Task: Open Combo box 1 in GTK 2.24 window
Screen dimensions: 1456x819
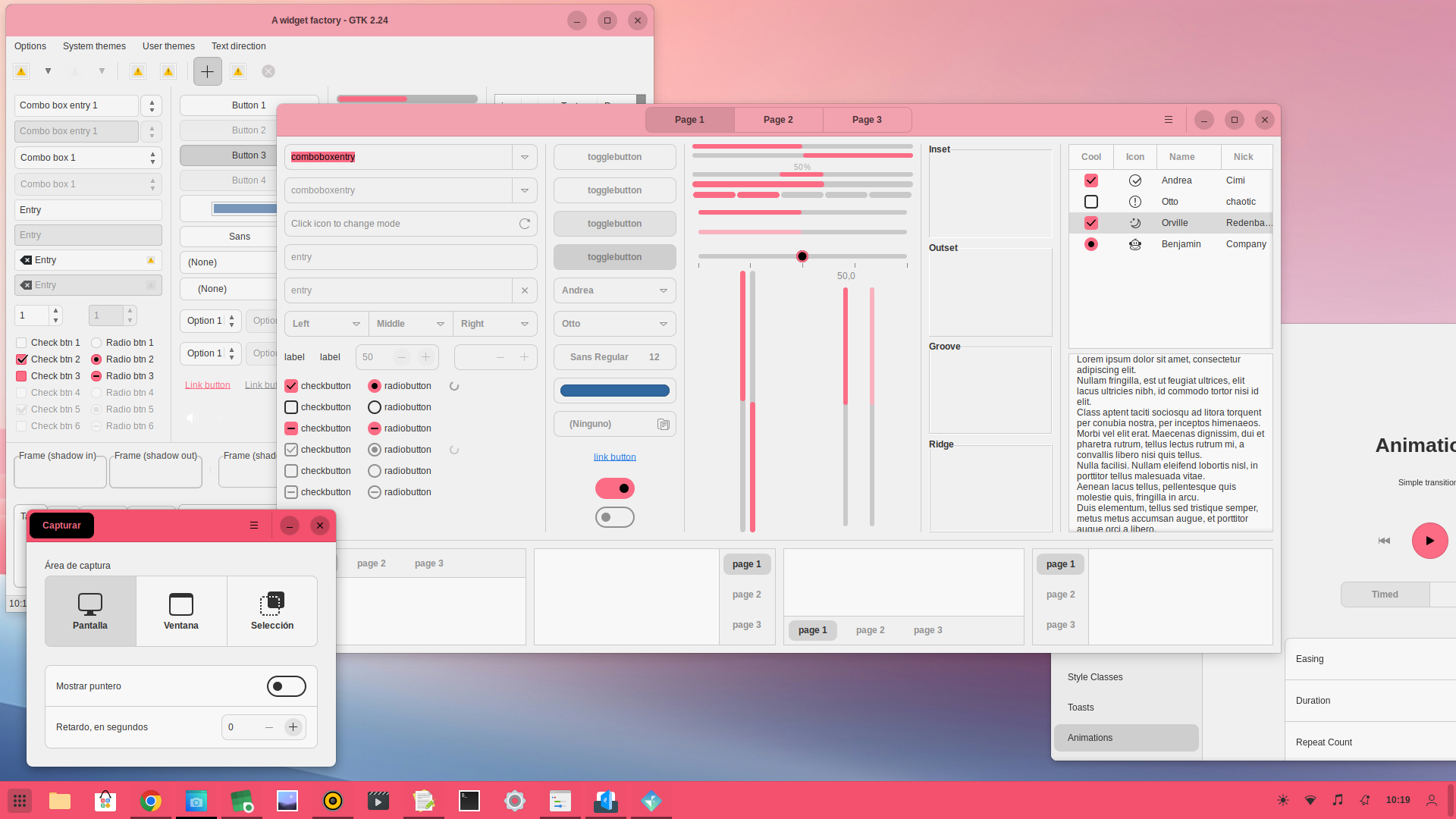Action: point(88,158)
